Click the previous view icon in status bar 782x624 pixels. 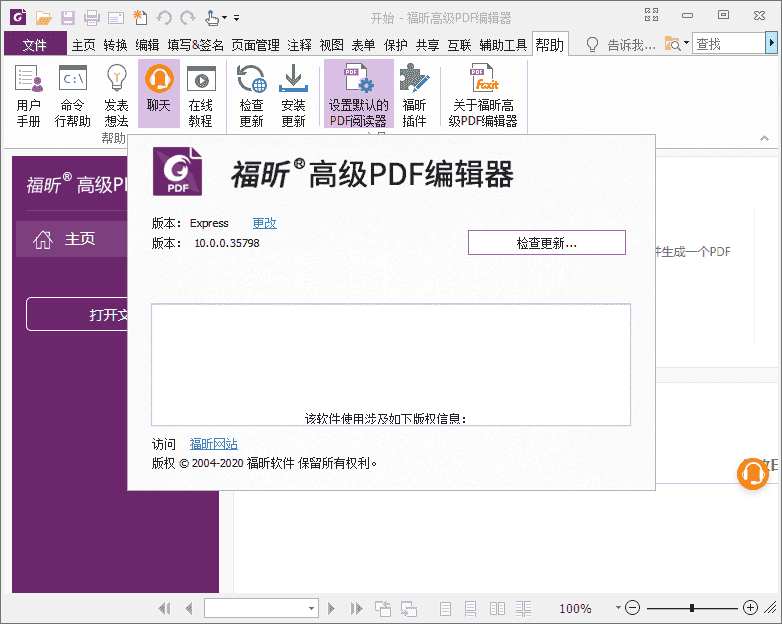(383, 608)
